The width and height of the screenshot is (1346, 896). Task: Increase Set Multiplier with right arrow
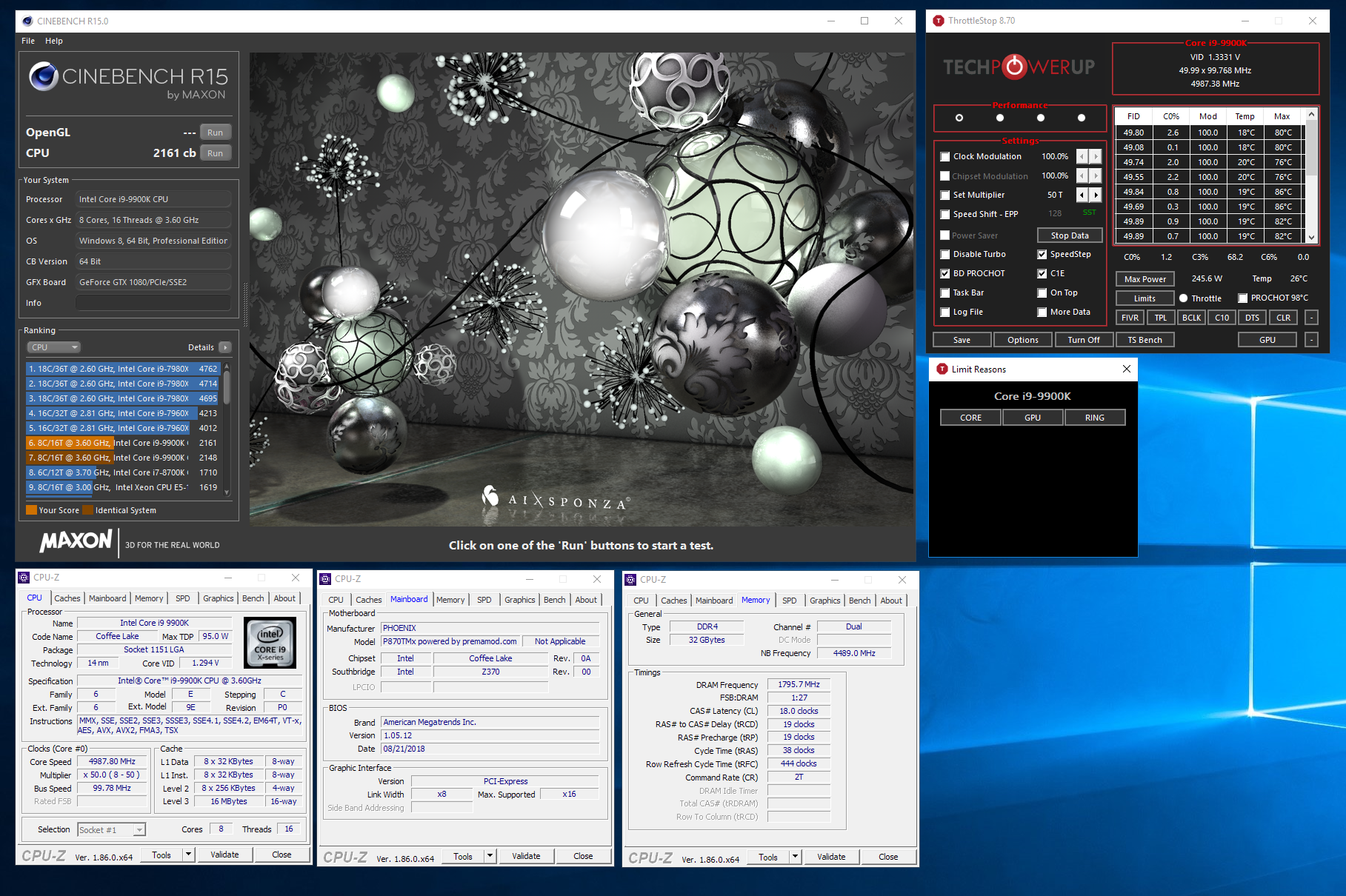(x=1096, y=195)
